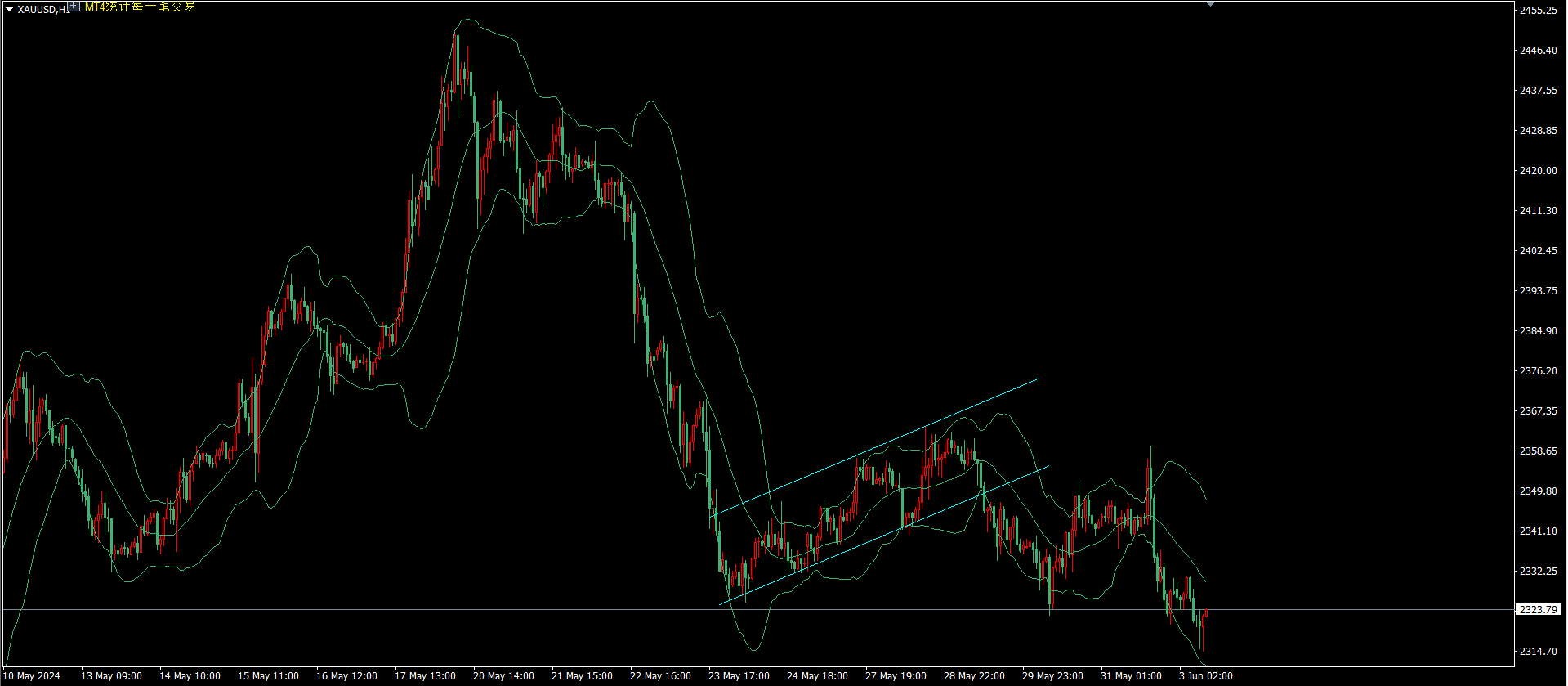This screenshot has width=1568, height=686.
Task: Open the XAUUSD,H1 chart dropdown arrow
Action: (x=9, y=10)
